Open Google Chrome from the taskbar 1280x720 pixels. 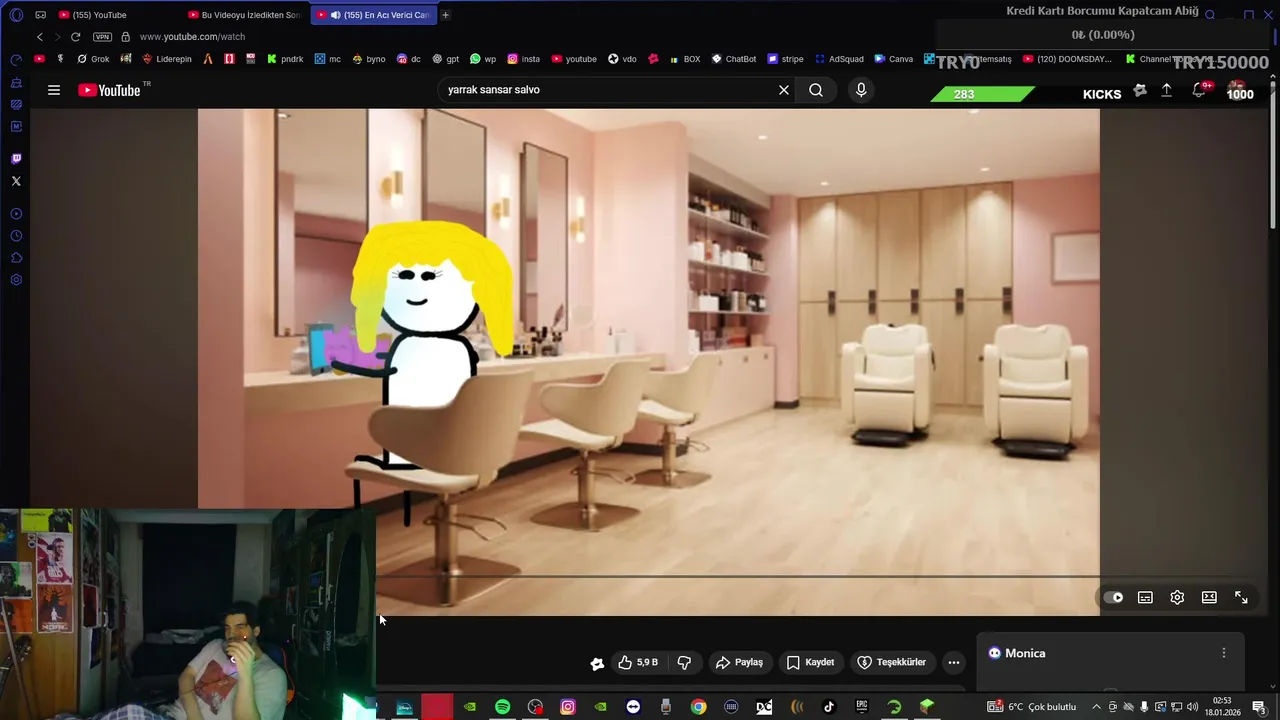click(698, 707)
